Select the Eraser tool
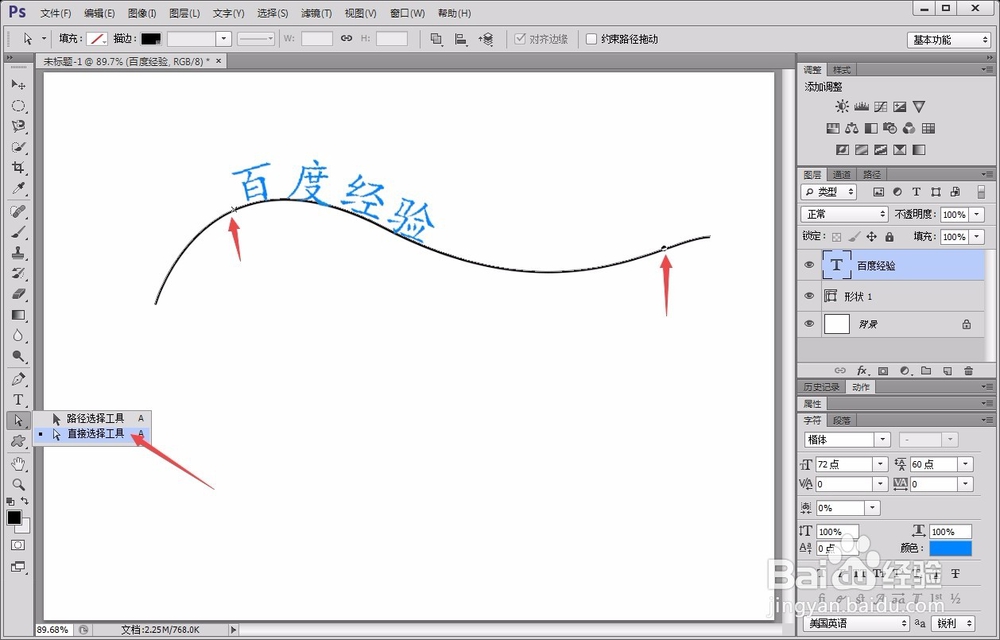Viewport: 1000px width, 640px height. 18,294
